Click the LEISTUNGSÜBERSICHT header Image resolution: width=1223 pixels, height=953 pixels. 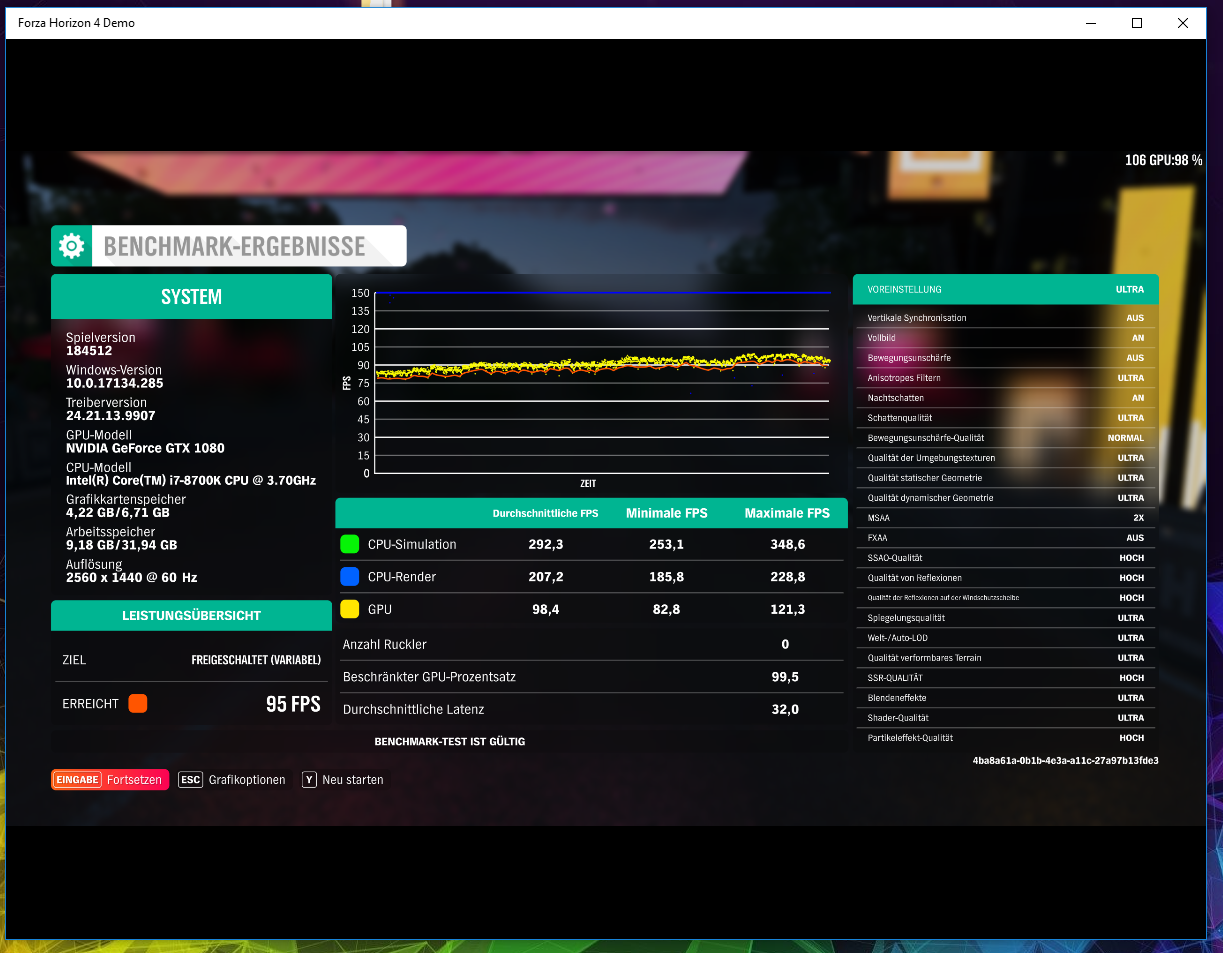(x=191, y=616)
